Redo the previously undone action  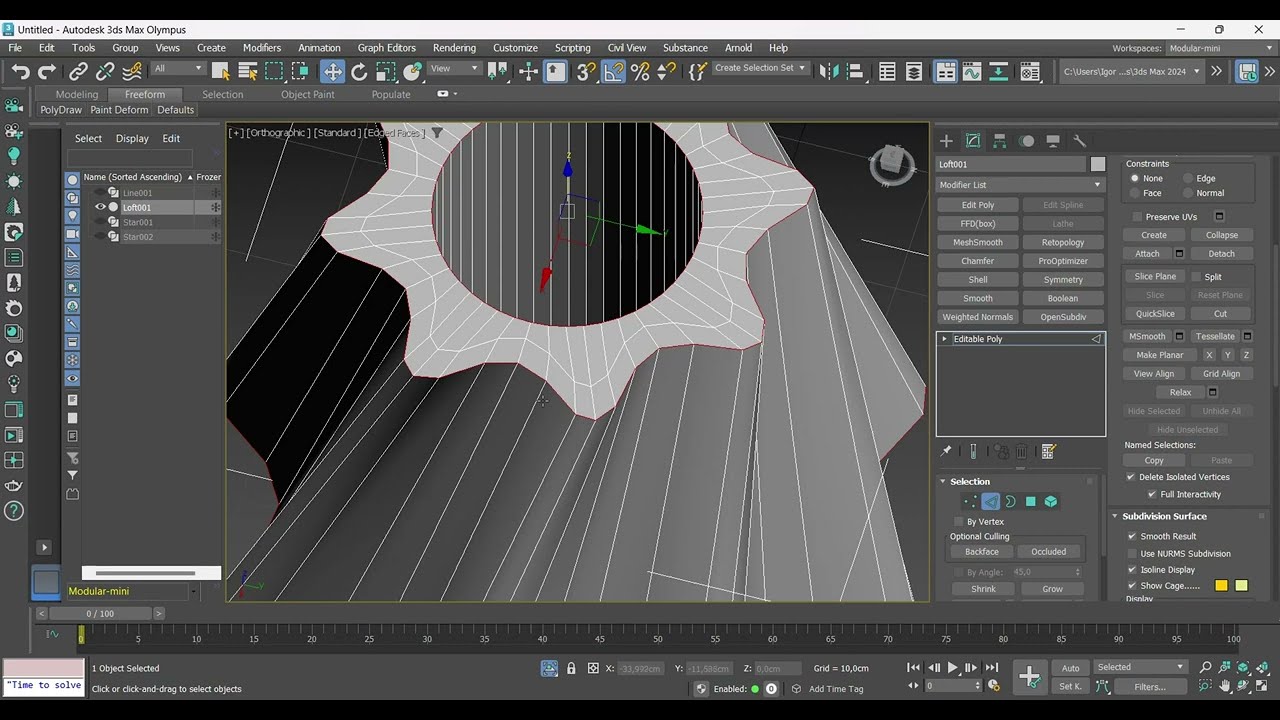47,71
